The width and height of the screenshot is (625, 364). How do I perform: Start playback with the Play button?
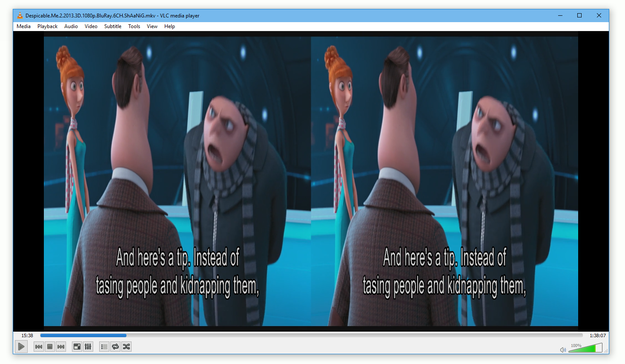pyautogui.click(x=21, y=346)
